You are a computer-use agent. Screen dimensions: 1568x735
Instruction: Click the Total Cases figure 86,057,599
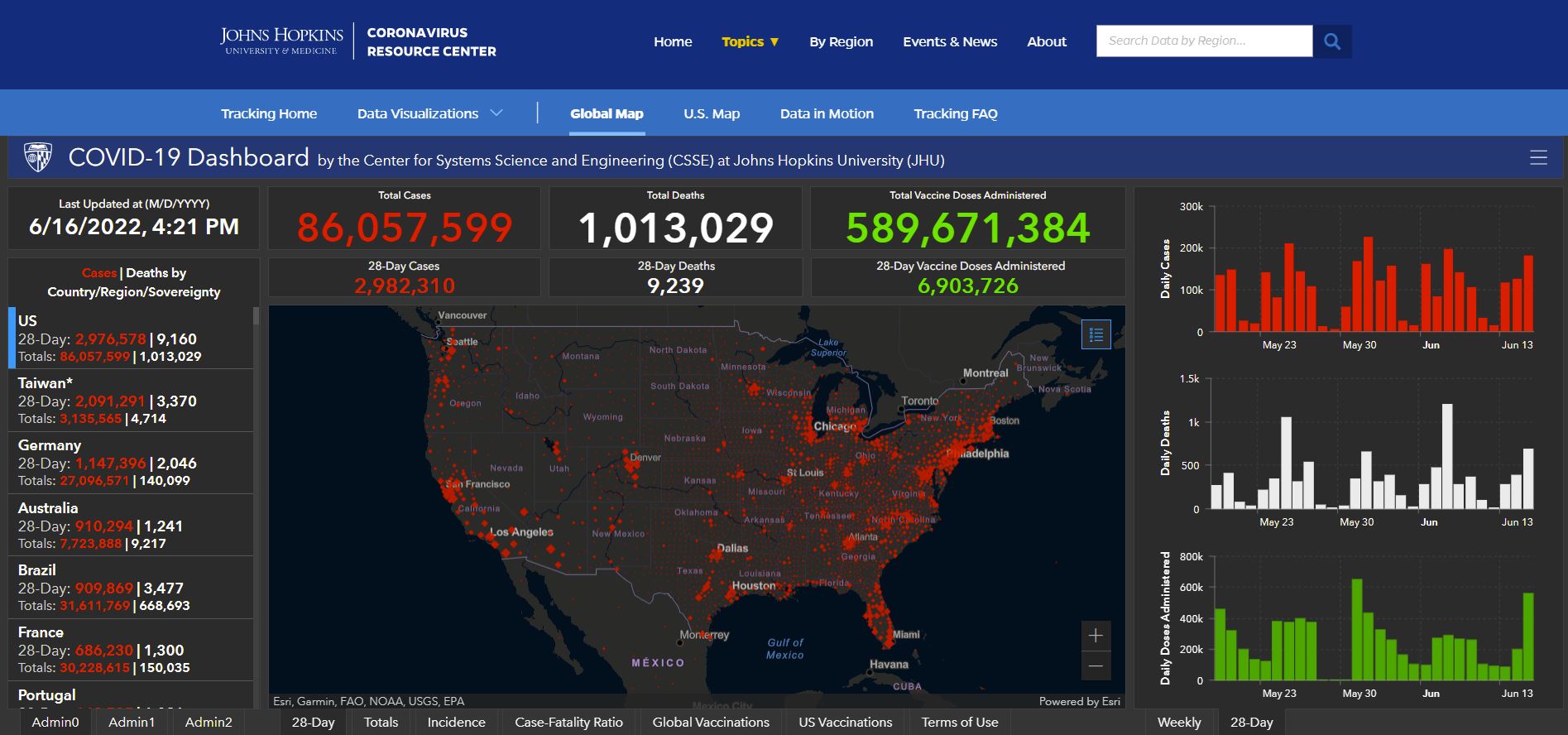tap(405, 228)
